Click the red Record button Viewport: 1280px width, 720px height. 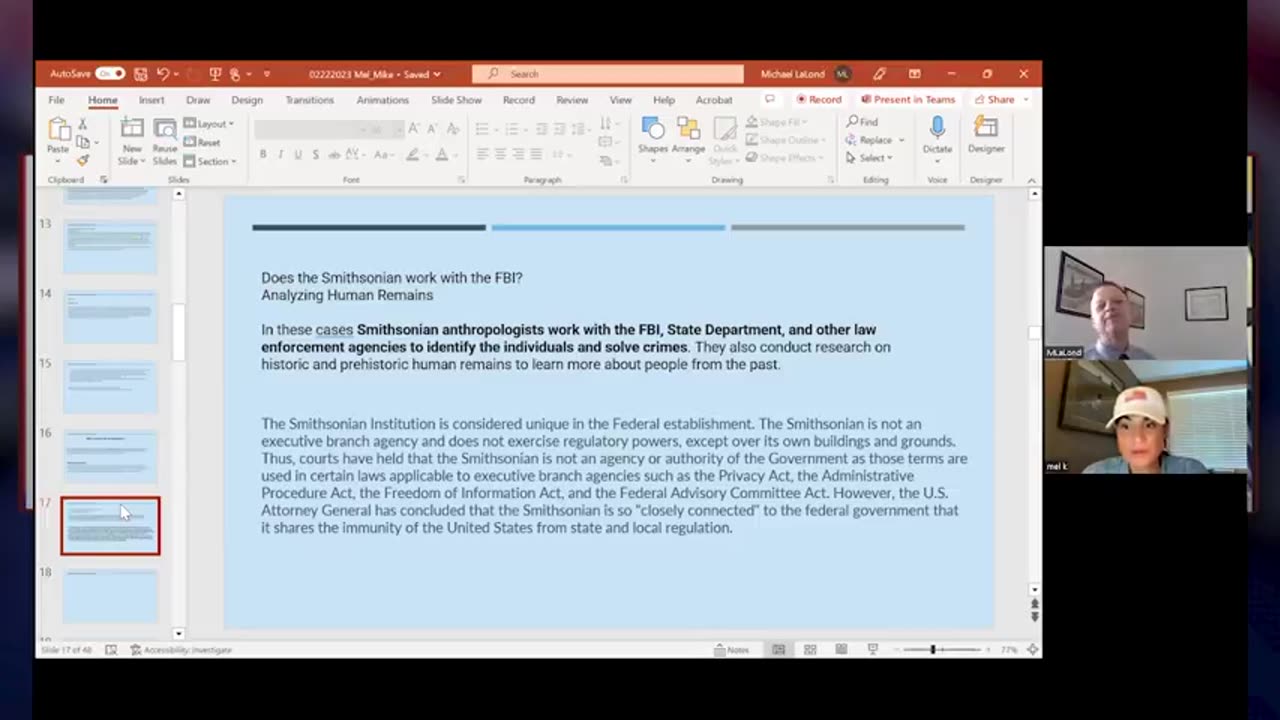tap(819, 100)
